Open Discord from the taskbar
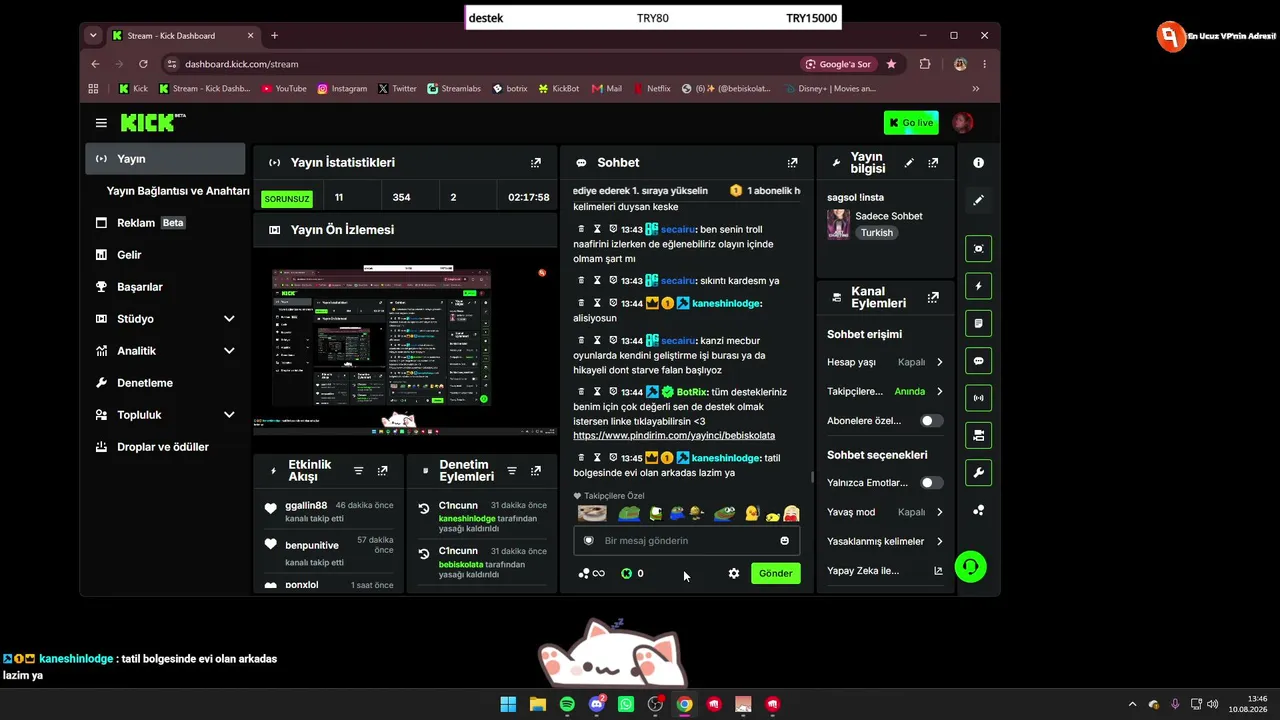Viewport: 1280px width, 720px height. coord(597,704)
